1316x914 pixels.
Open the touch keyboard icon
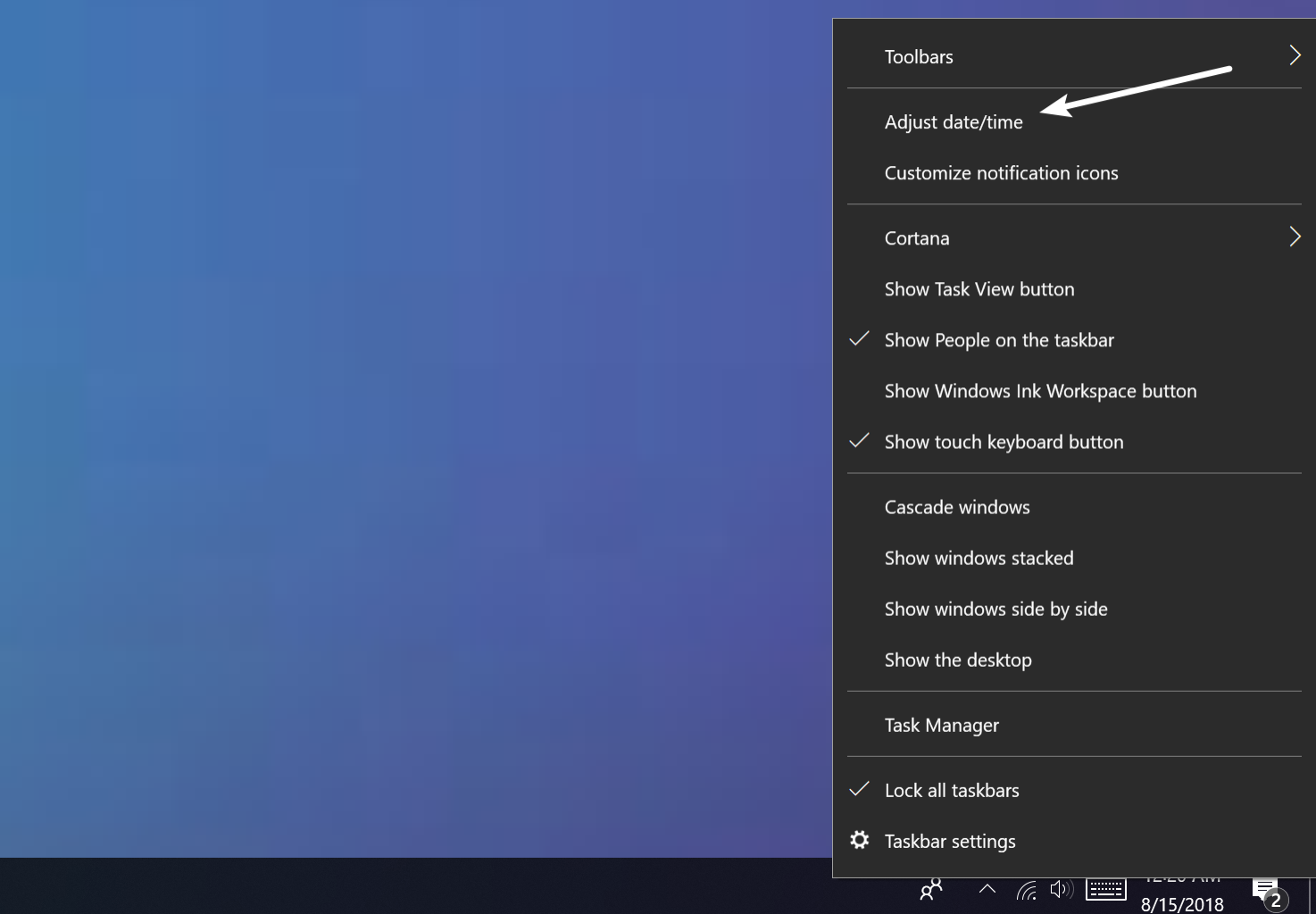(x=1106, y=889)
